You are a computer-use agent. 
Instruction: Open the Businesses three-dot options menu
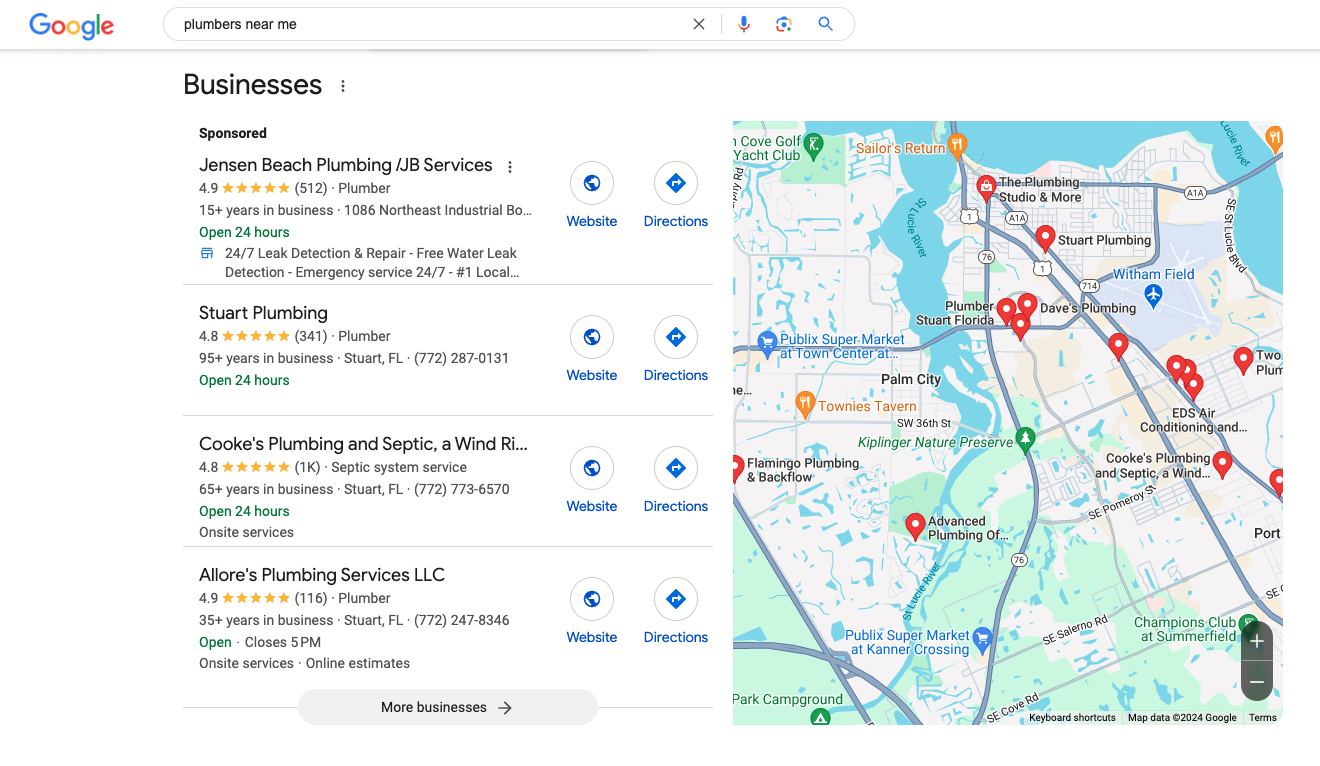pos(343,86)
